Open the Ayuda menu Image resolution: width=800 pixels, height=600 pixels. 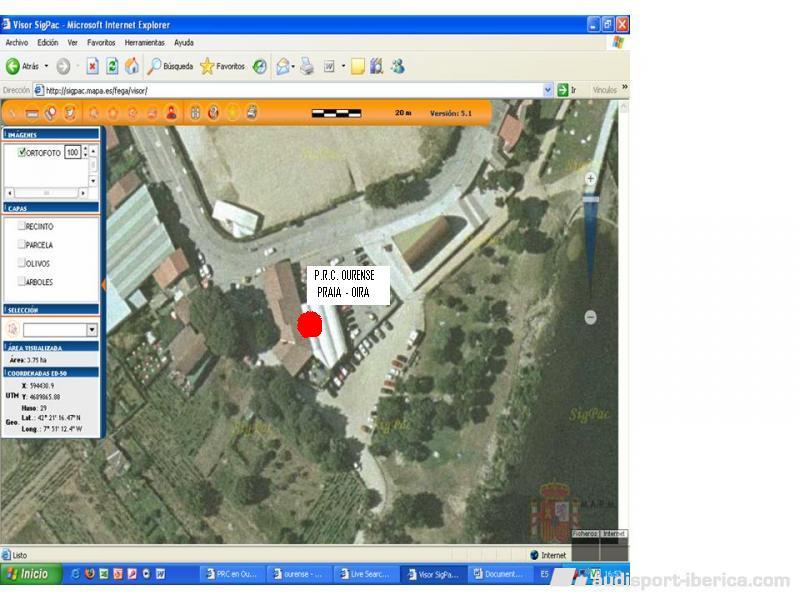tap(184, 43)
